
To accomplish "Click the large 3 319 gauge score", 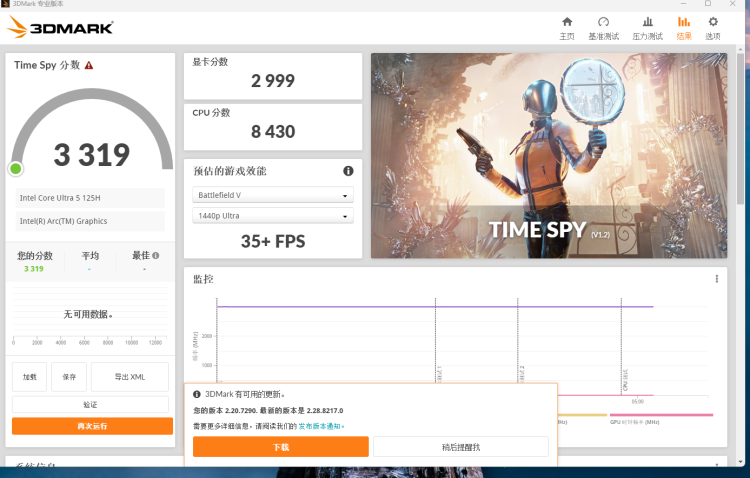I will [92, 155].
